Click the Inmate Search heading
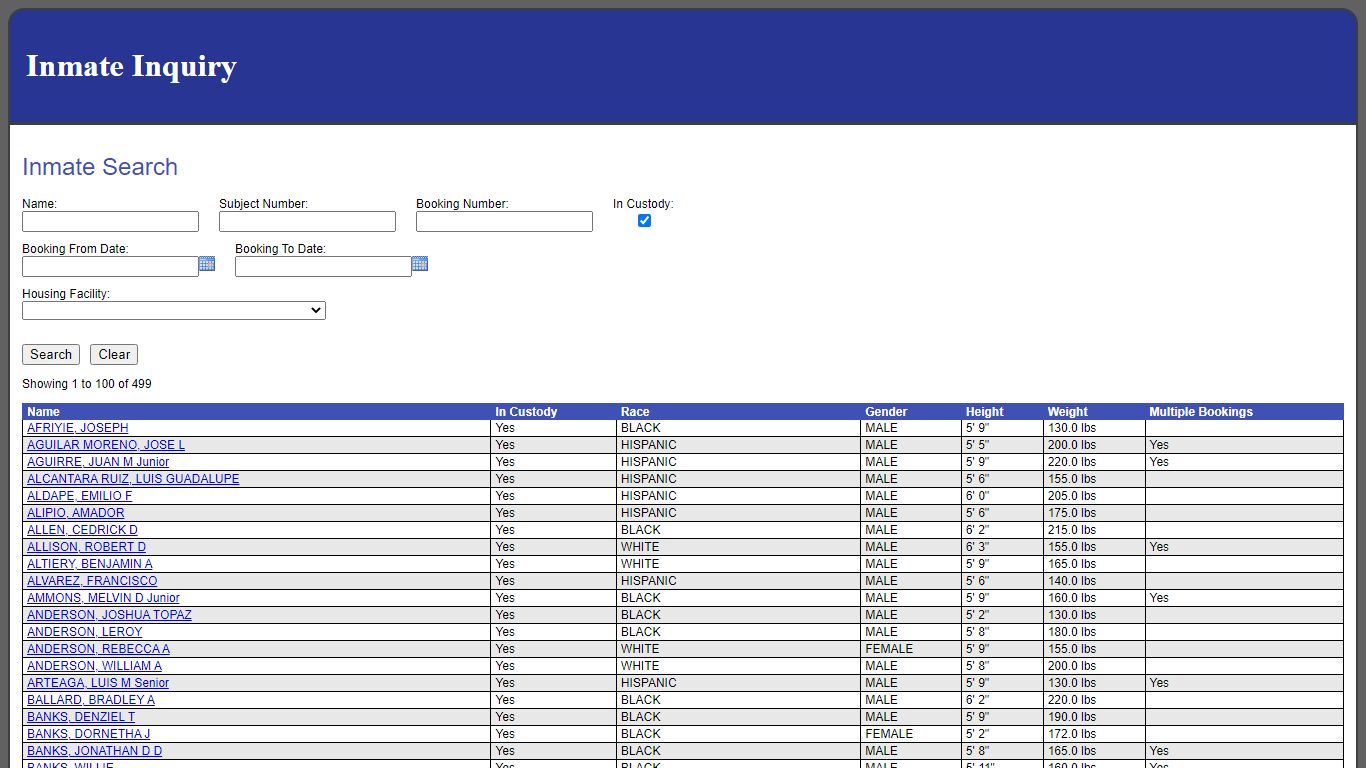This screenshot has height=768, width=1366. tap(100, 167)
